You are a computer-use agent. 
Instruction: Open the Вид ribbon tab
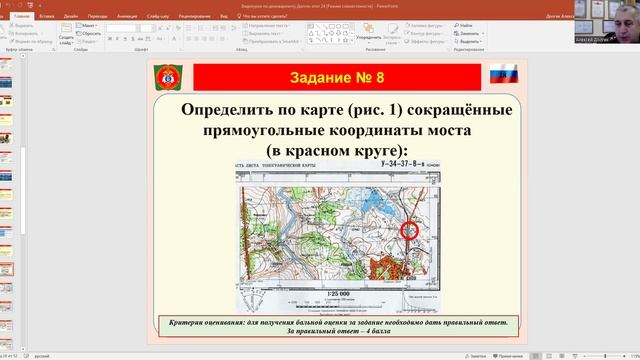tap(224, 16)
